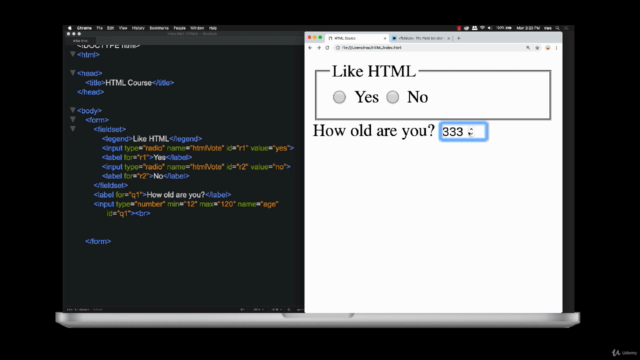Click the closing form tag in editor

[x=98, y=241]
